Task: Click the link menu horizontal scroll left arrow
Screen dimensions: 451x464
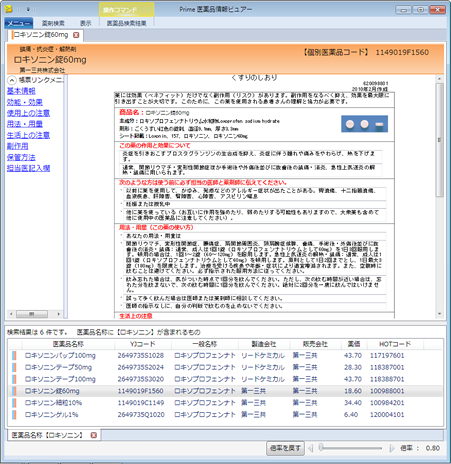Action: click(x=11, y=314)
